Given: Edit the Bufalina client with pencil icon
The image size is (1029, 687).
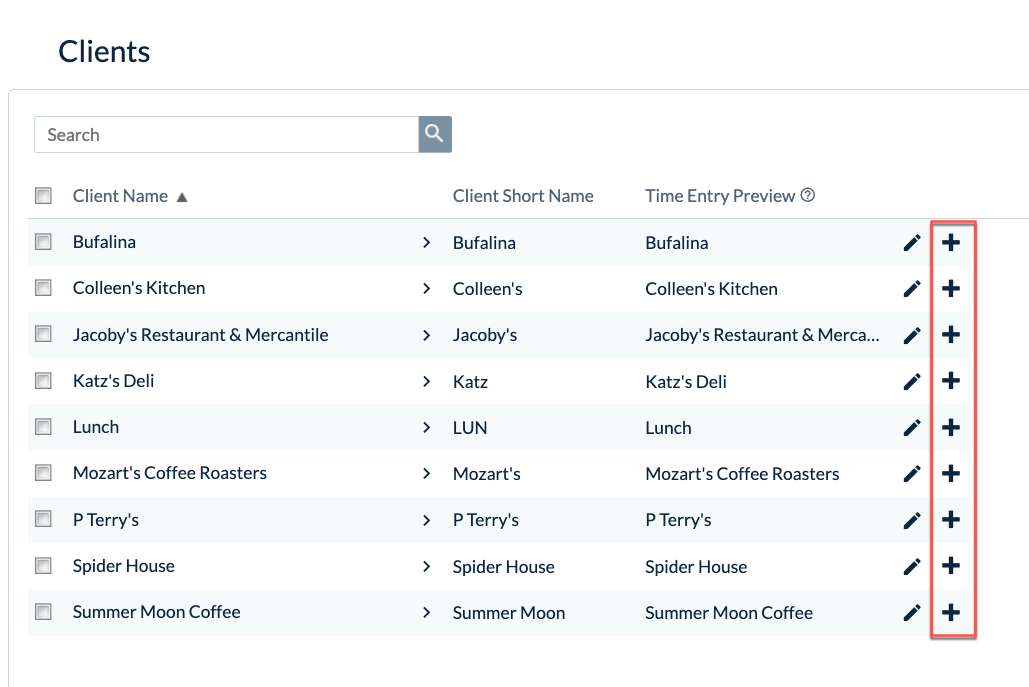Looking at the screenshot, I should (912, 243).
